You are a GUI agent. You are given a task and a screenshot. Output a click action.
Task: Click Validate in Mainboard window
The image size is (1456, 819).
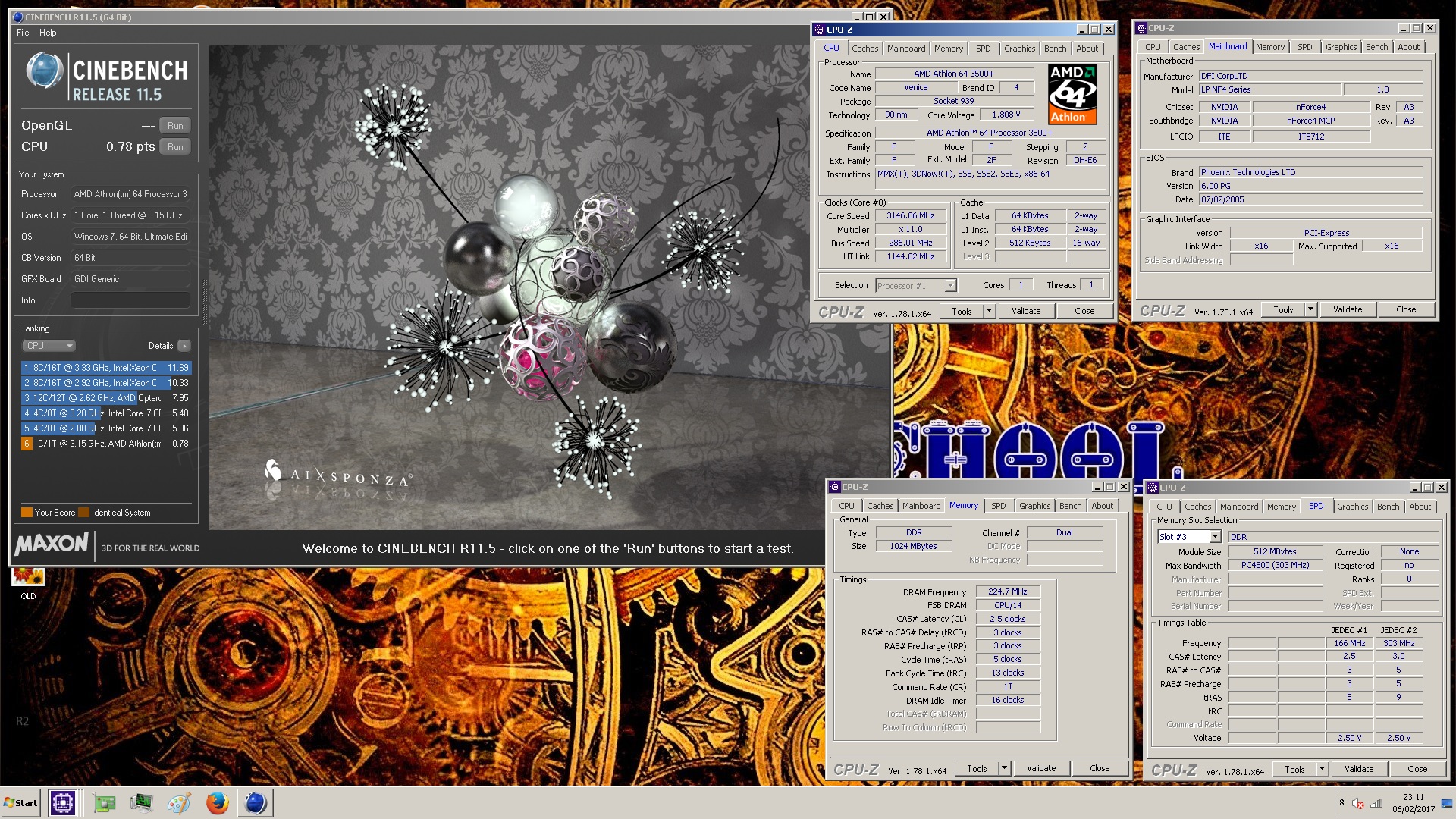click(x=1348, y=309)
